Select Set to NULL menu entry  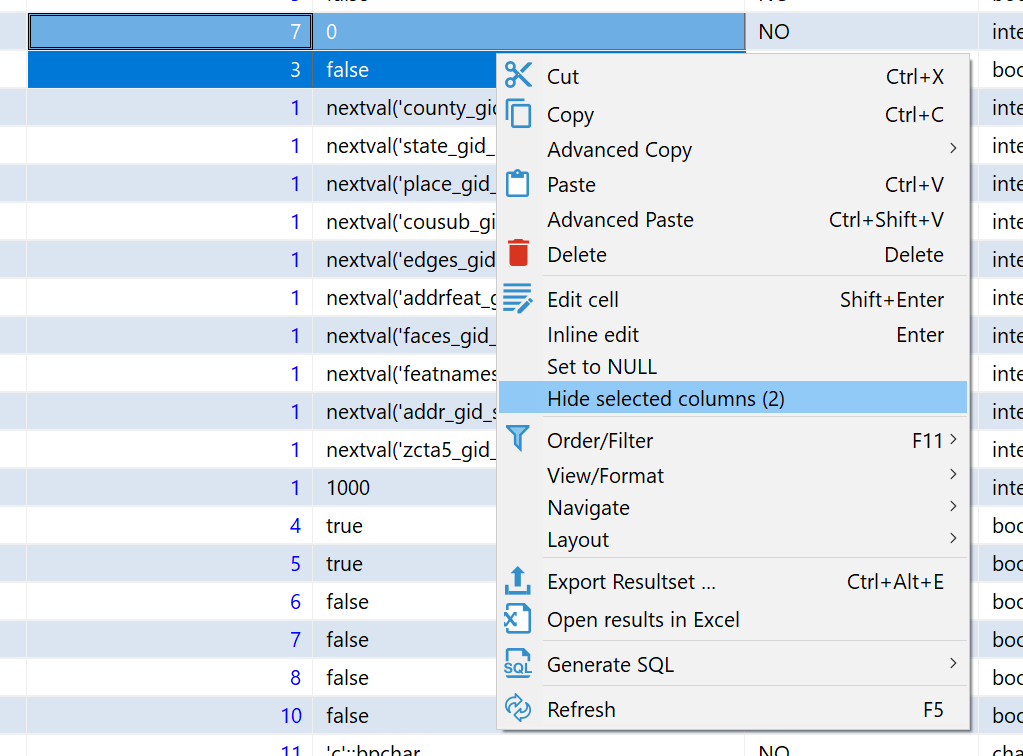tap(602, 366)
